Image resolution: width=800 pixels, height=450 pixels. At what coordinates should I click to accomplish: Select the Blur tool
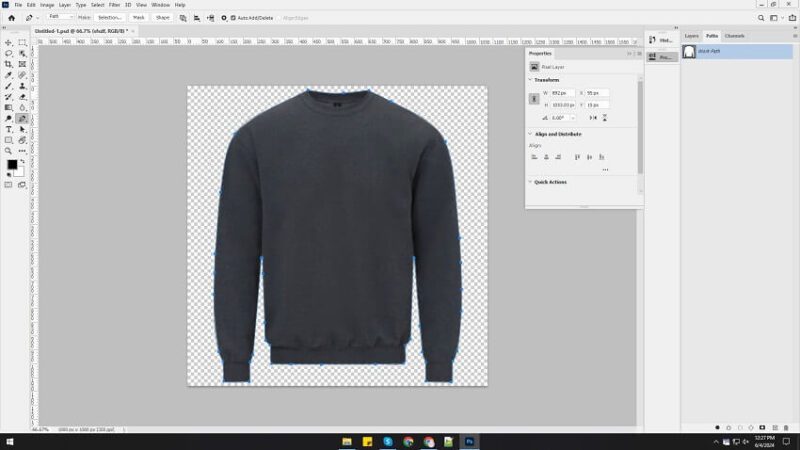22,108
